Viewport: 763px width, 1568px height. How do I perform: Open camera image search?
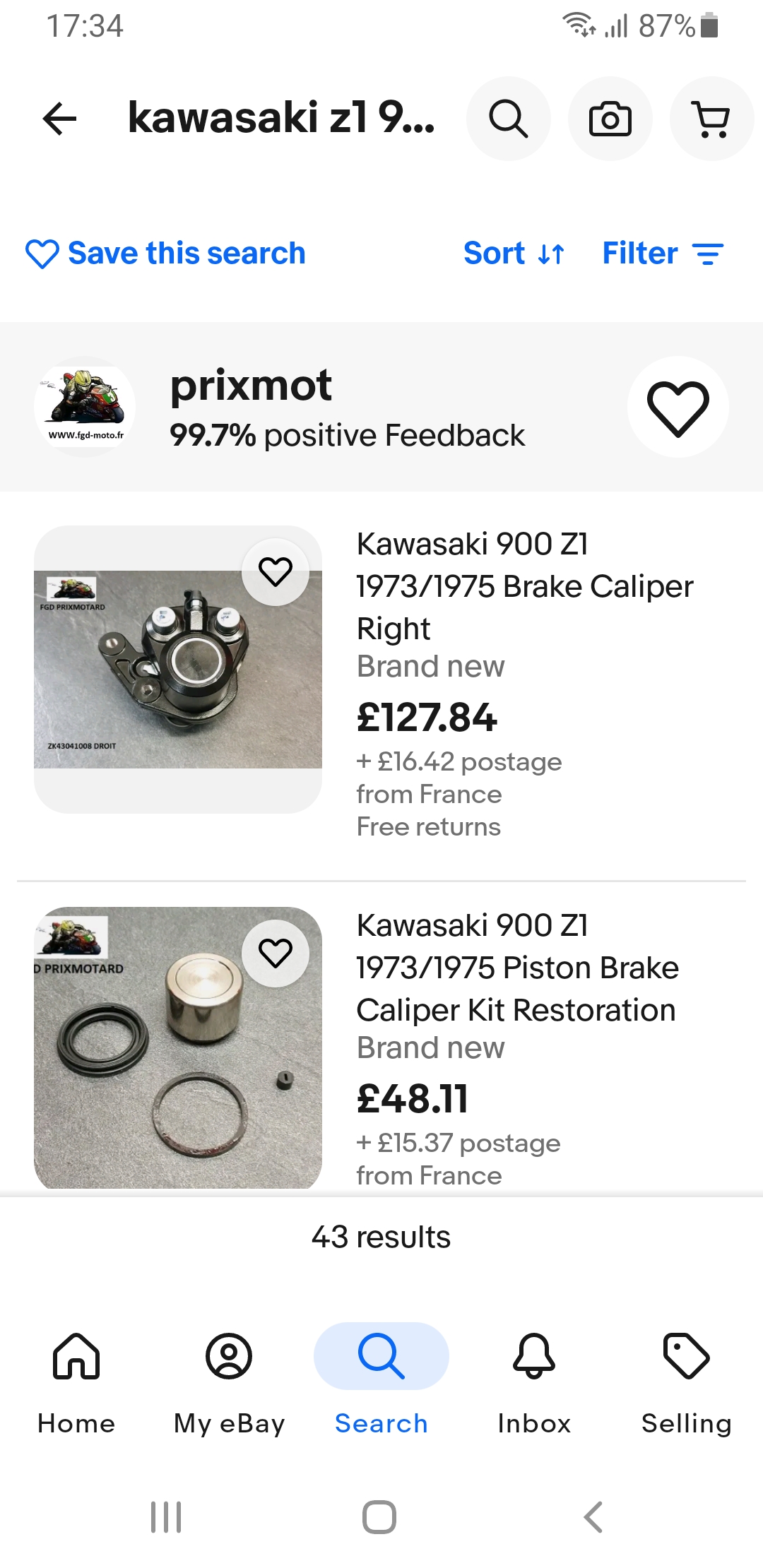(610, 119)
